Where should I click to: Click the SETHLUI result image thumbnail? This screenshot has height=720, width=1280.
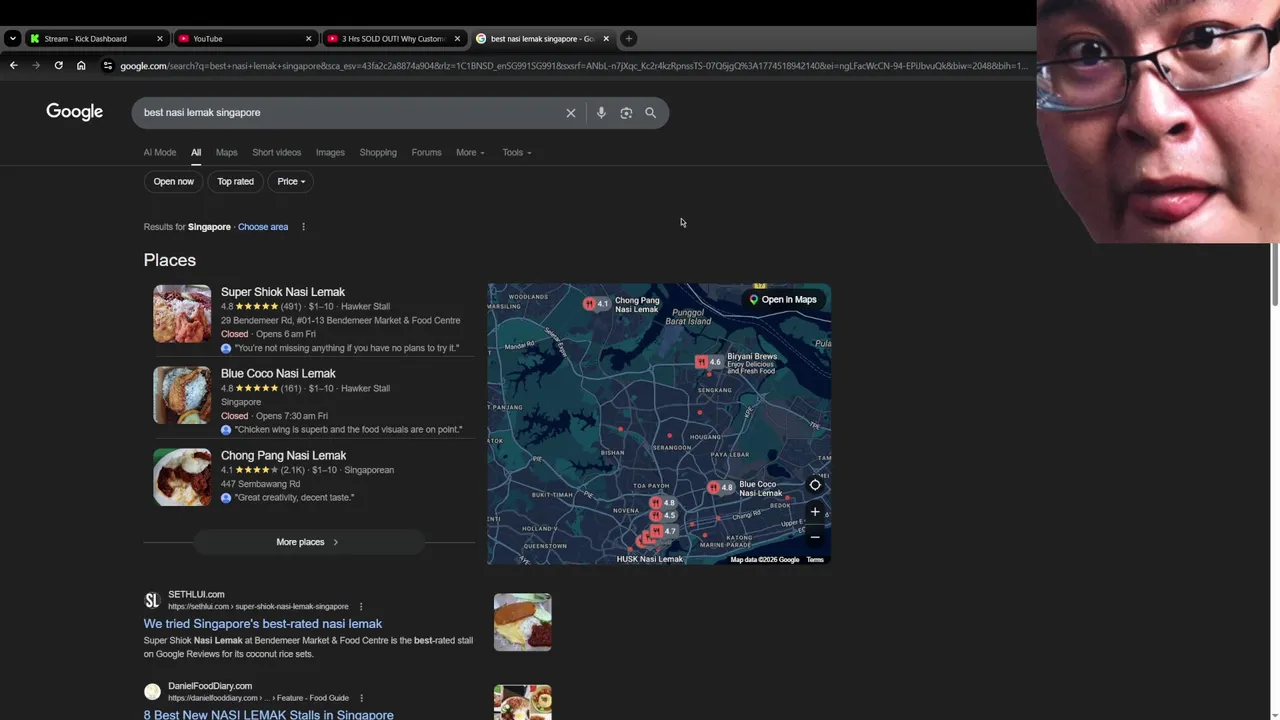tap(522, 622)
